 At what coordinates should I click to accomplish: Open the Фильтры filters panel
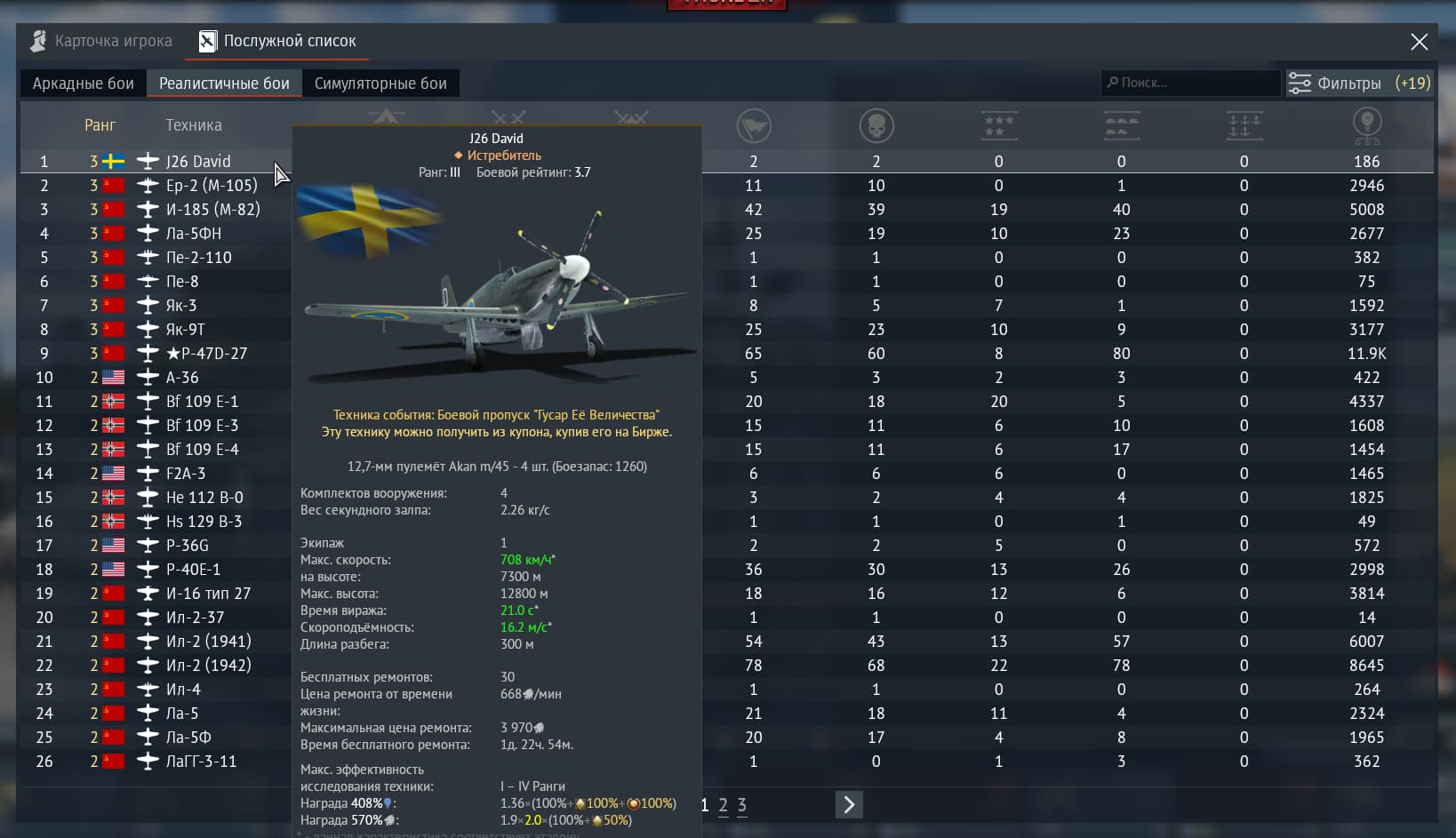1359,83
